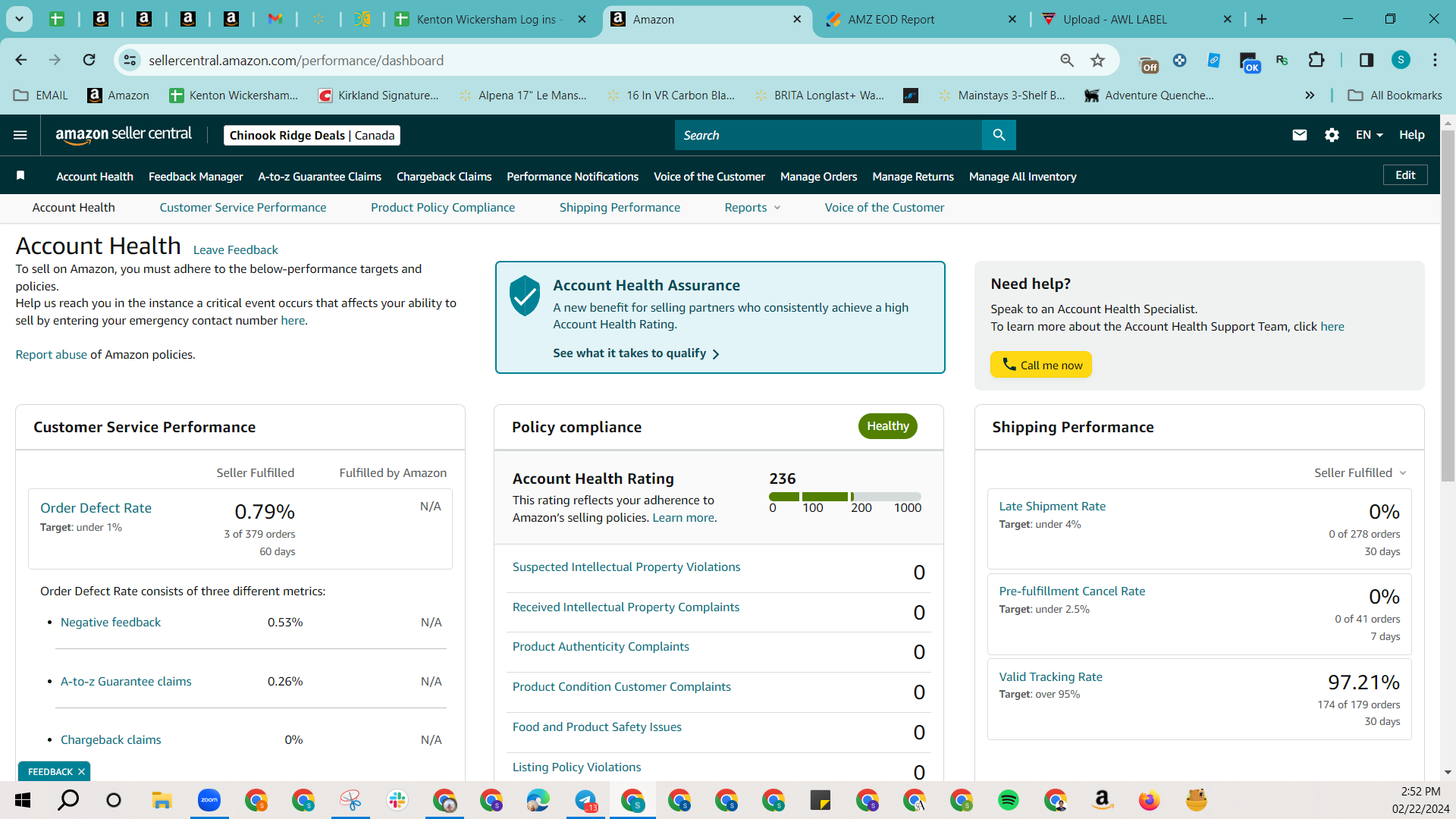Expand the EN language dropdown
Viewport: 1456px width, 819px height.
pos(1370,135)
